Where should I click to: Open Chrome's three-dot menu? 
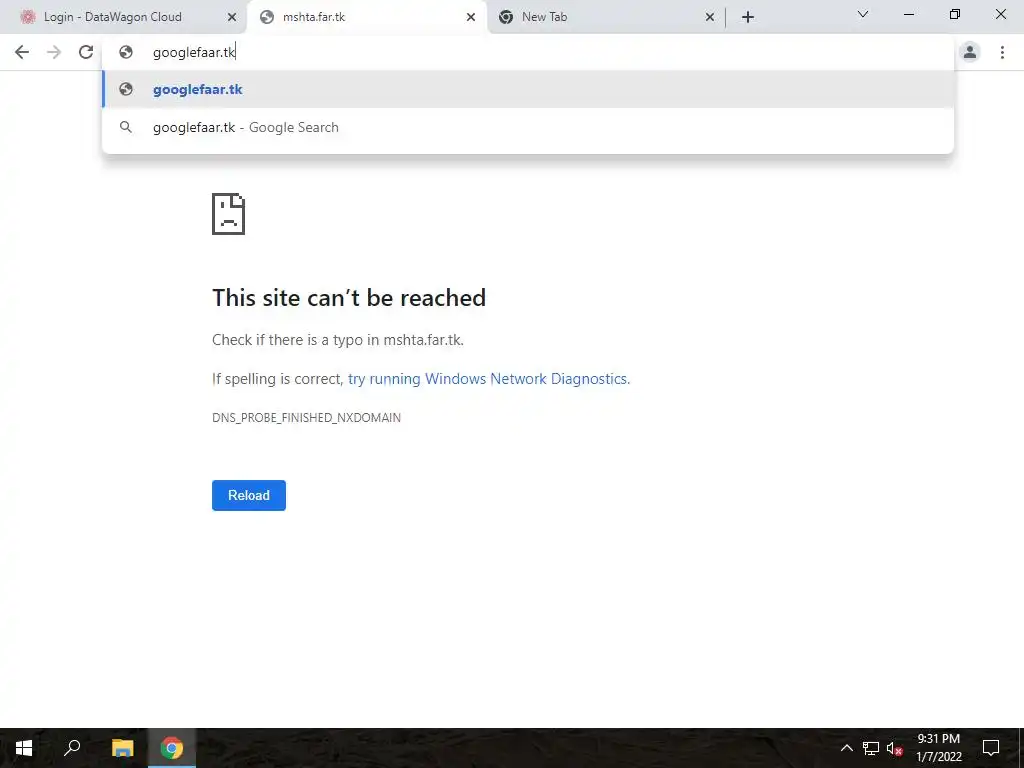[x=1002, y=52]
